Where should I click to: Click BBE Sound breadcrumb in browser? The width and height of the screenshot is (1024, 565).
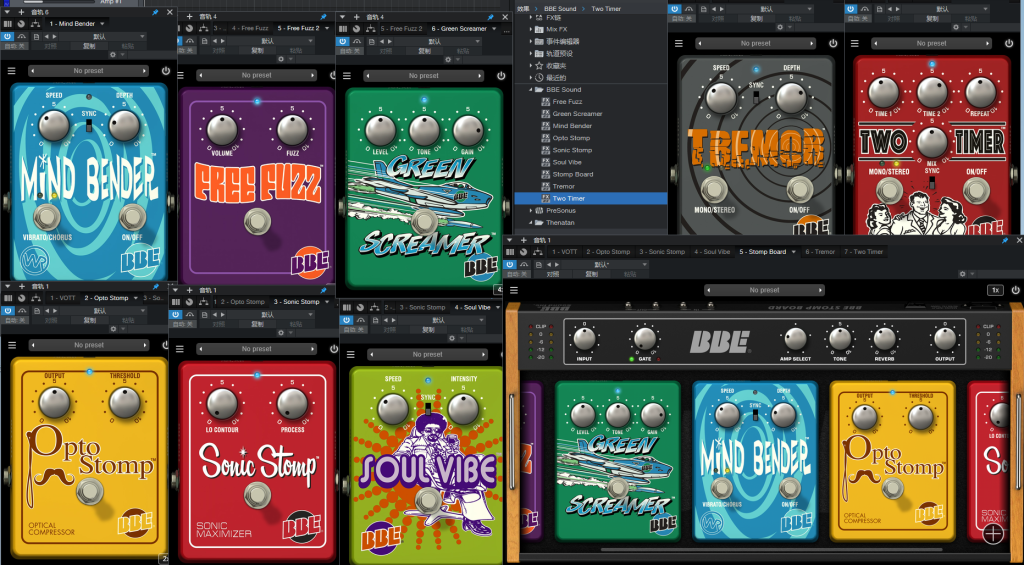[x=560, y=8]
